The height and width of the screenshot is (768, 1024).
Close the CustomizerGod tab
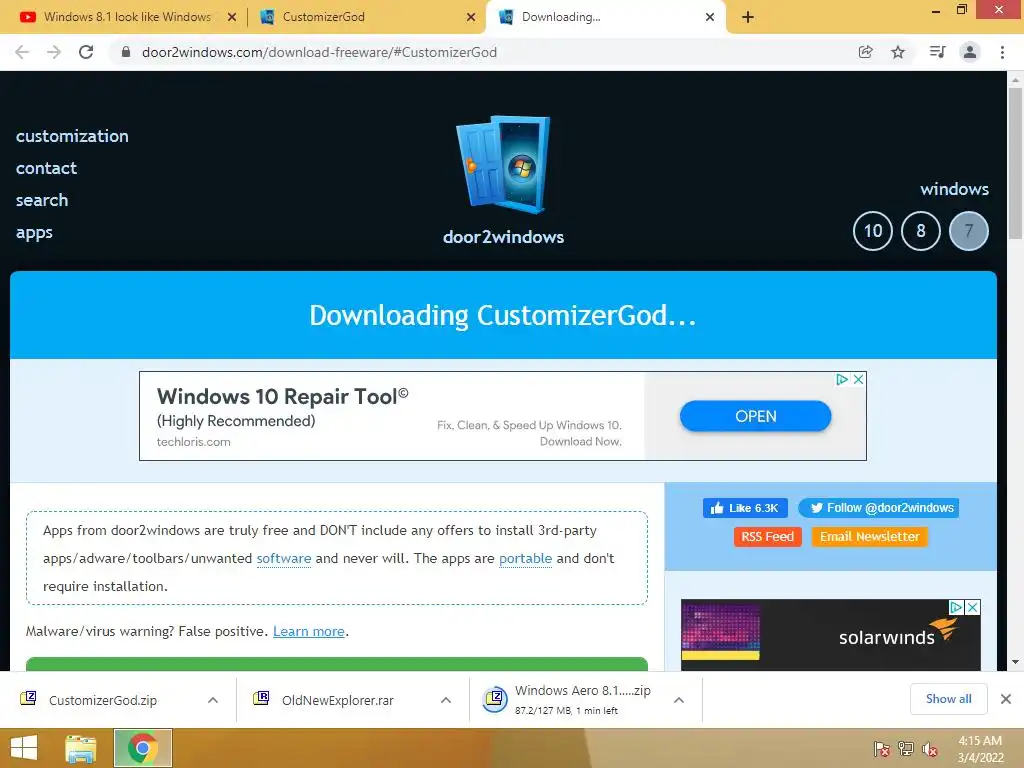pyautogui.click(x=471, y=17)
